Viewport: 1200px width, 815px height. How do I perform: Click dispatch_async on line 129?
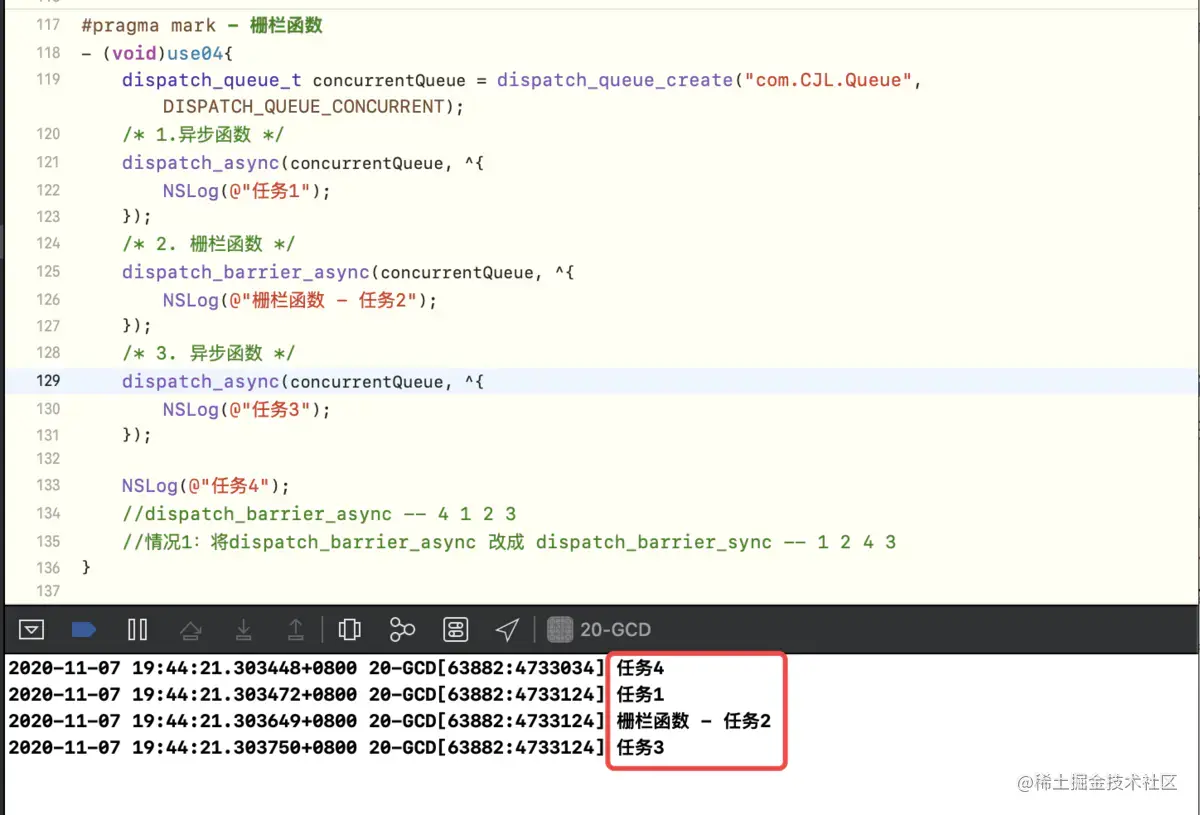click(x=200, y=381)
